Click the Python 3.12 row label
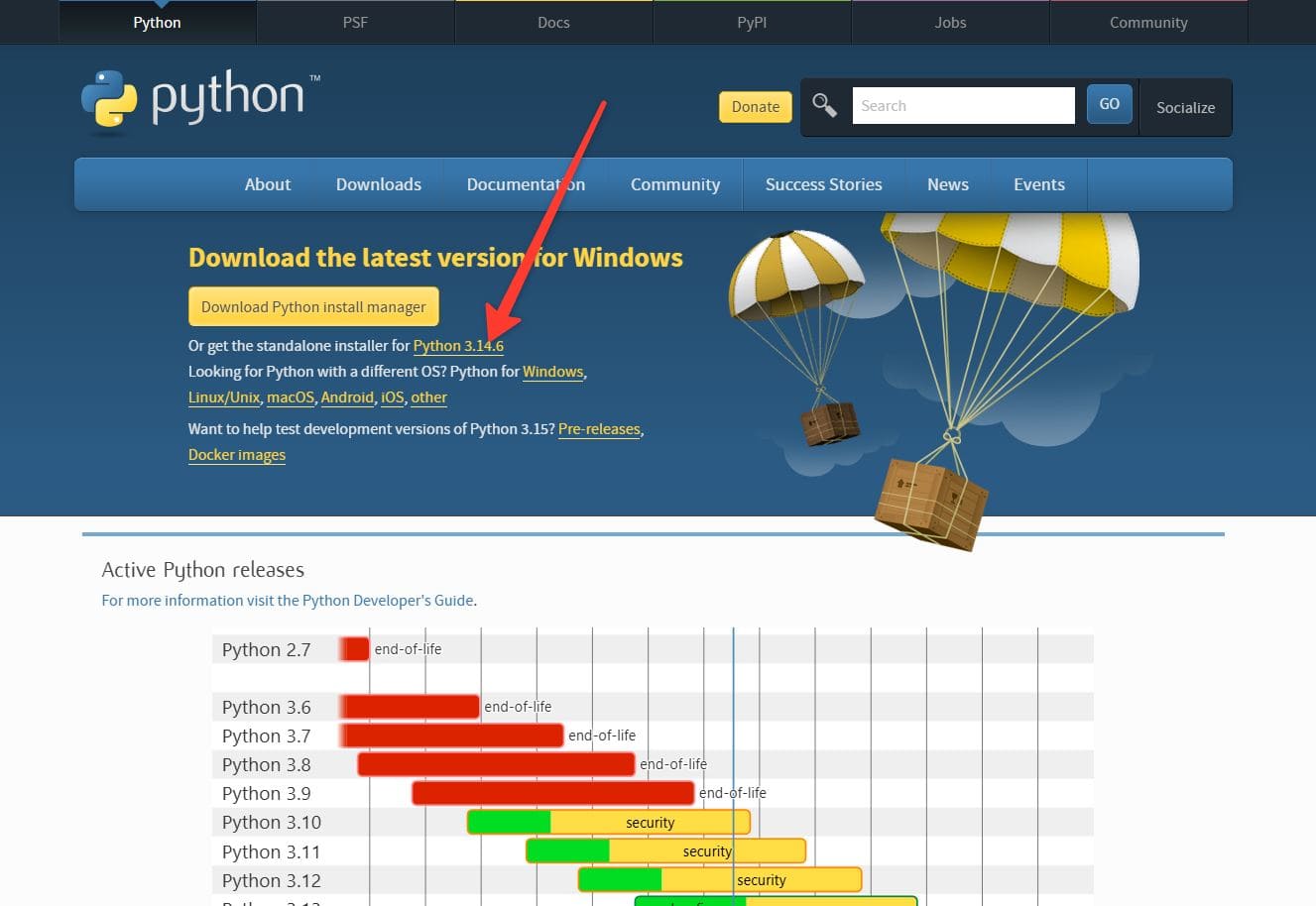 coord(272,880)
